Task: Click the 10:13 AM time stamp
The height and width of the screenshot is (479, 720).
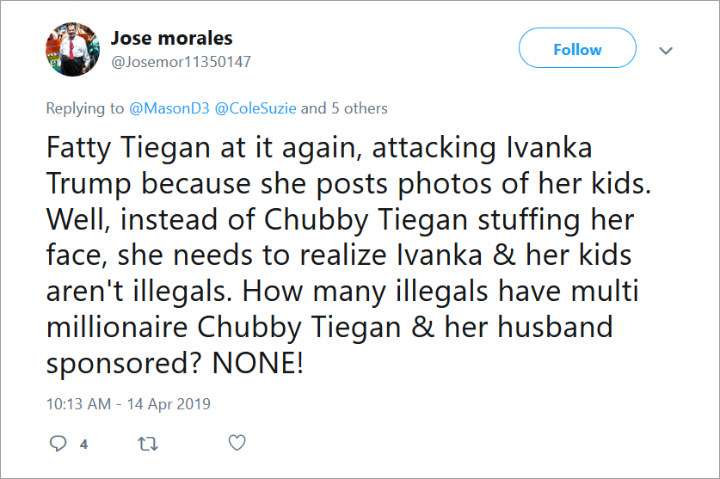Action: click(79, 404)
